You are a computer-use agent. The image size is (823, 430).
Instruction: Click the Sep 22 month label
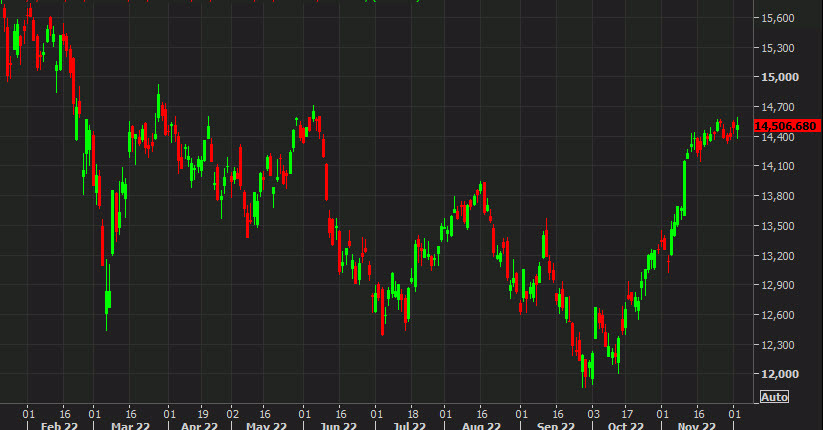point(556,425)
